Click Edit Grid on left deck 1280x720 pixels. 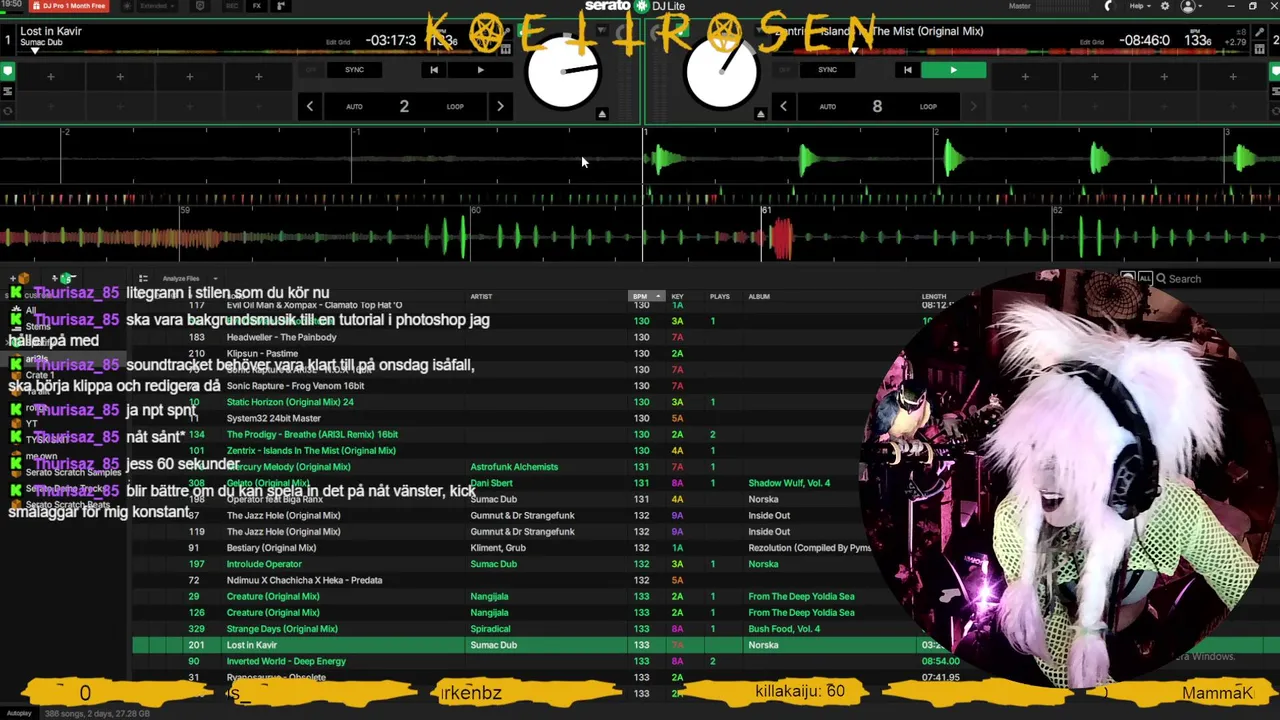coord(338,43)
